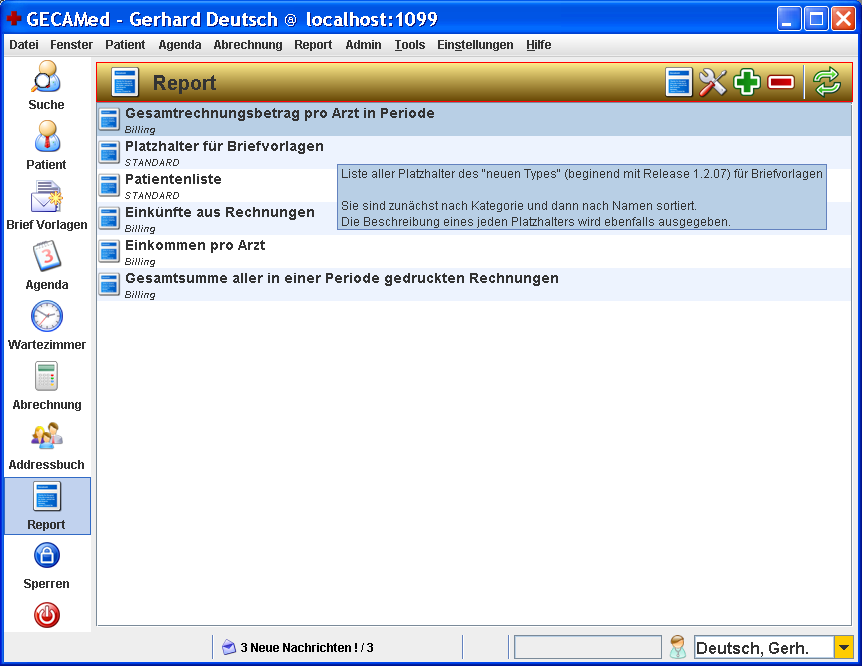This screenshot has width=862, height=666.
Task: Add a new report with green plus
Action: [747, 83]
